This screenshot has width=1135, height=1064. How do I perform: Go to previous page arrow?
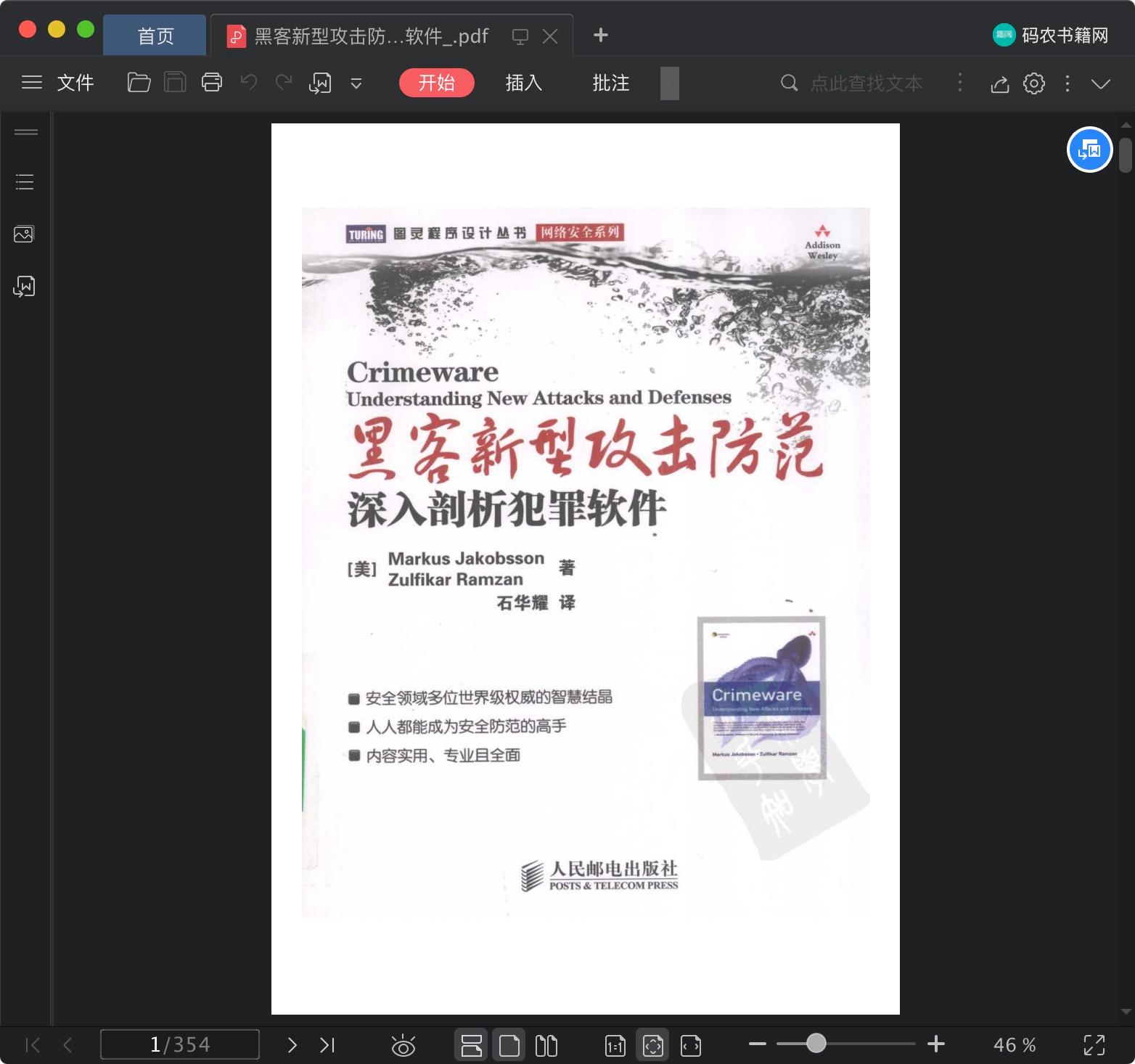(x=67, y=1045)
